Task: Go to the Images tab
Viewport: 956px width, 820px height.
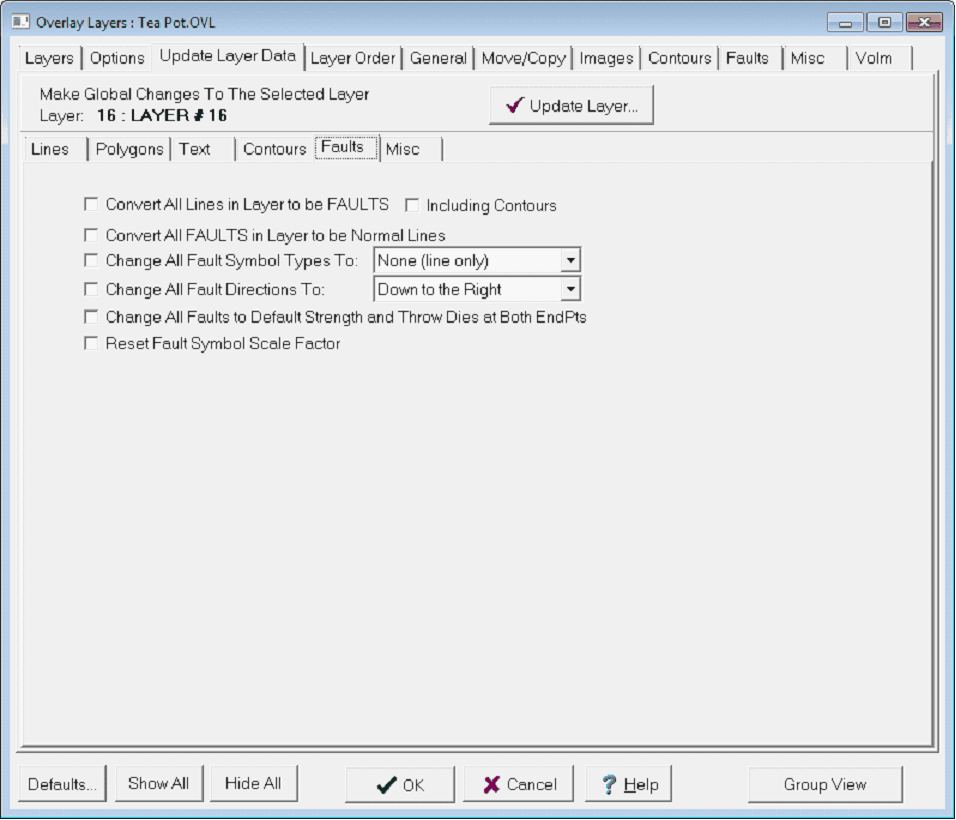Action: (606, 58)
